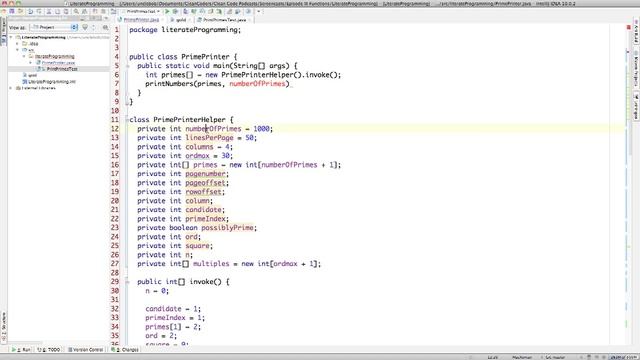Click the green Run button in toolbar
Screen dimensions: 640x360
tap(167, 11)
